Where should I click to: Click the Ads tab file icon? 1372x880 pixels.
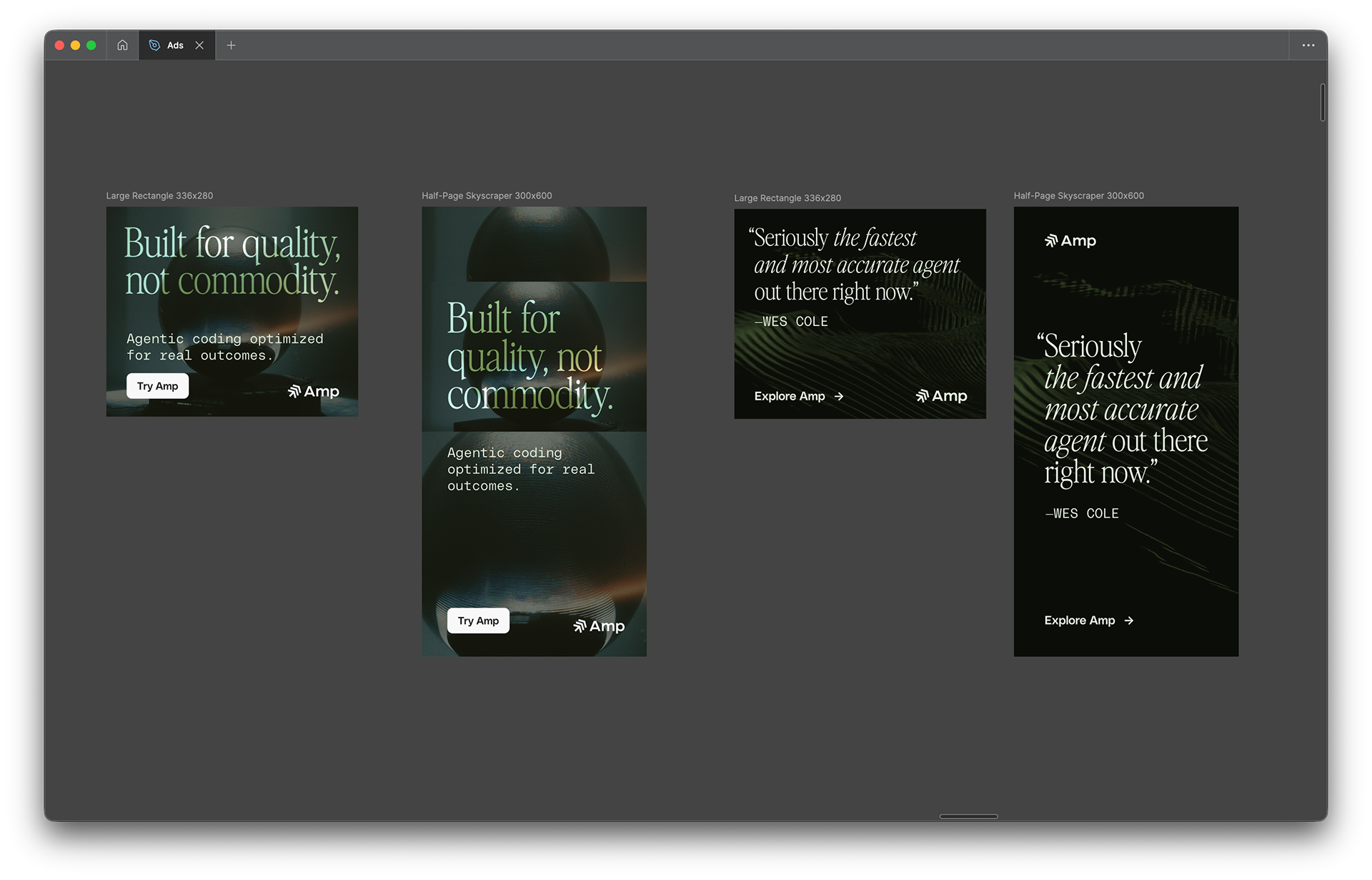tap(154, 45)
